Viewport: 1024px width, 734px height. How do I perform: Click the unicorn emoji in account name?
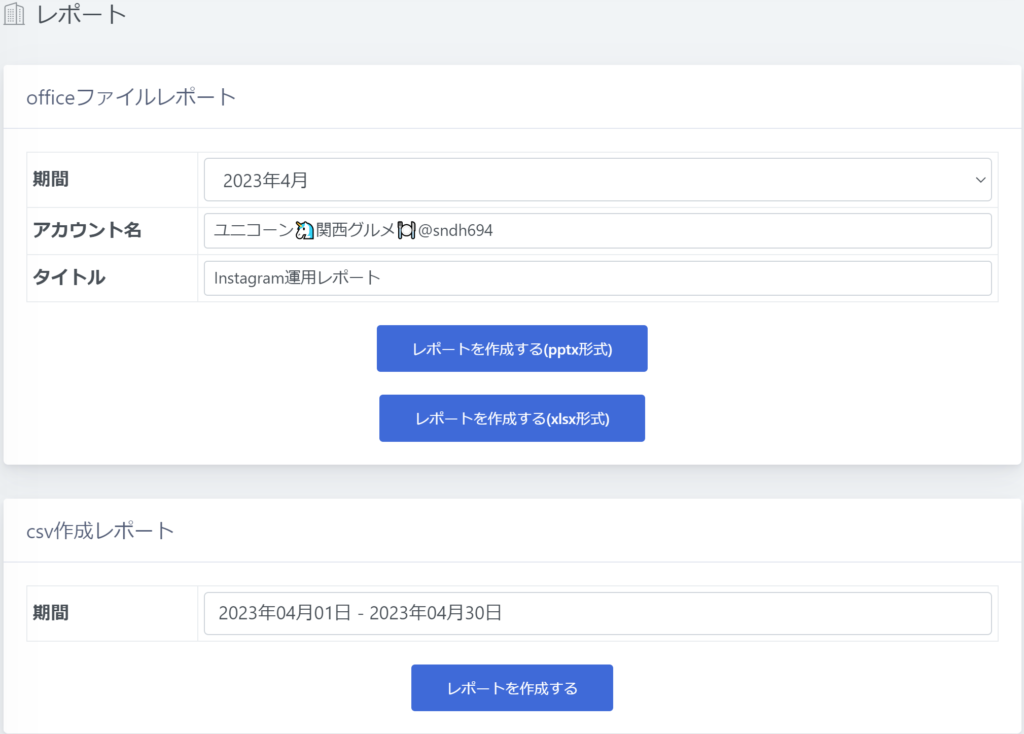point(305,231)
